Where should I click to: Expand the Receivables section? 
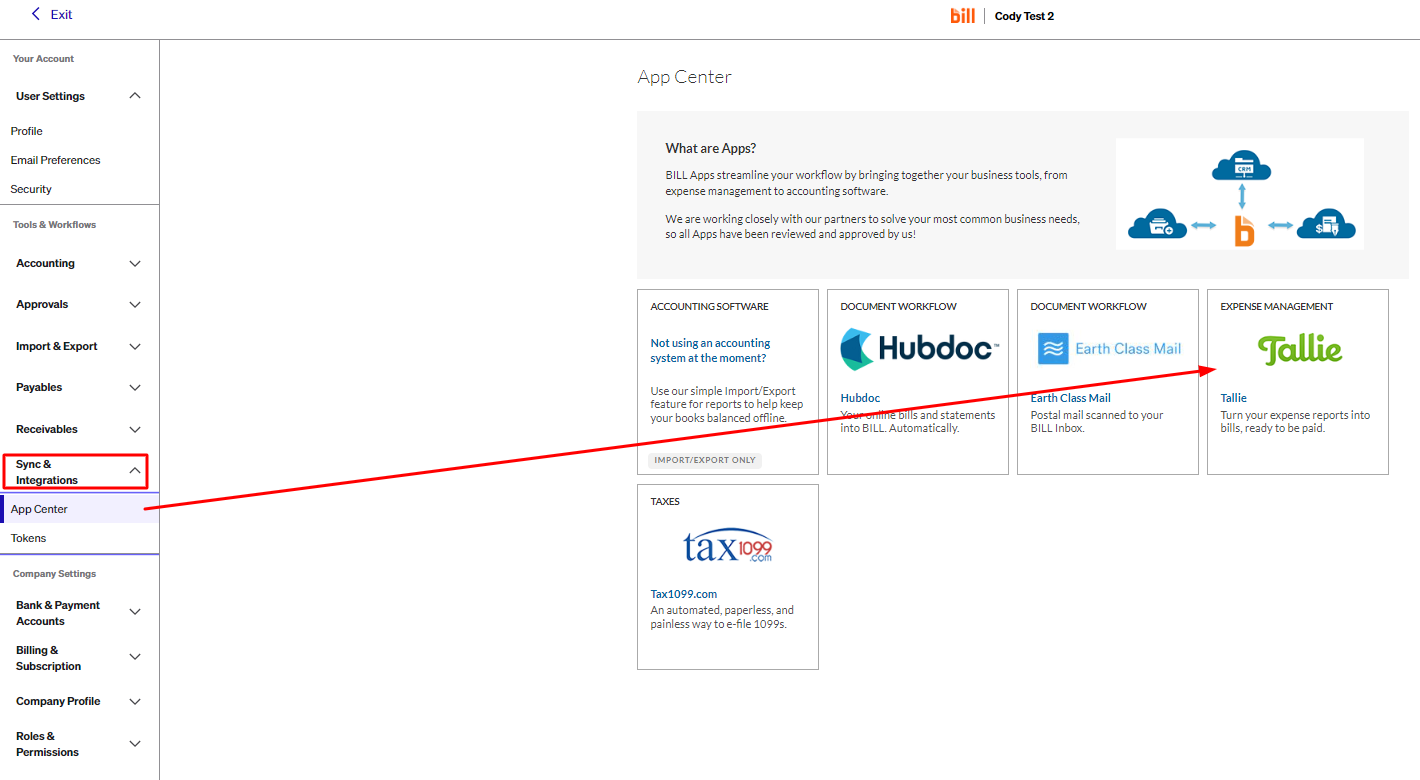coord(135,430)
